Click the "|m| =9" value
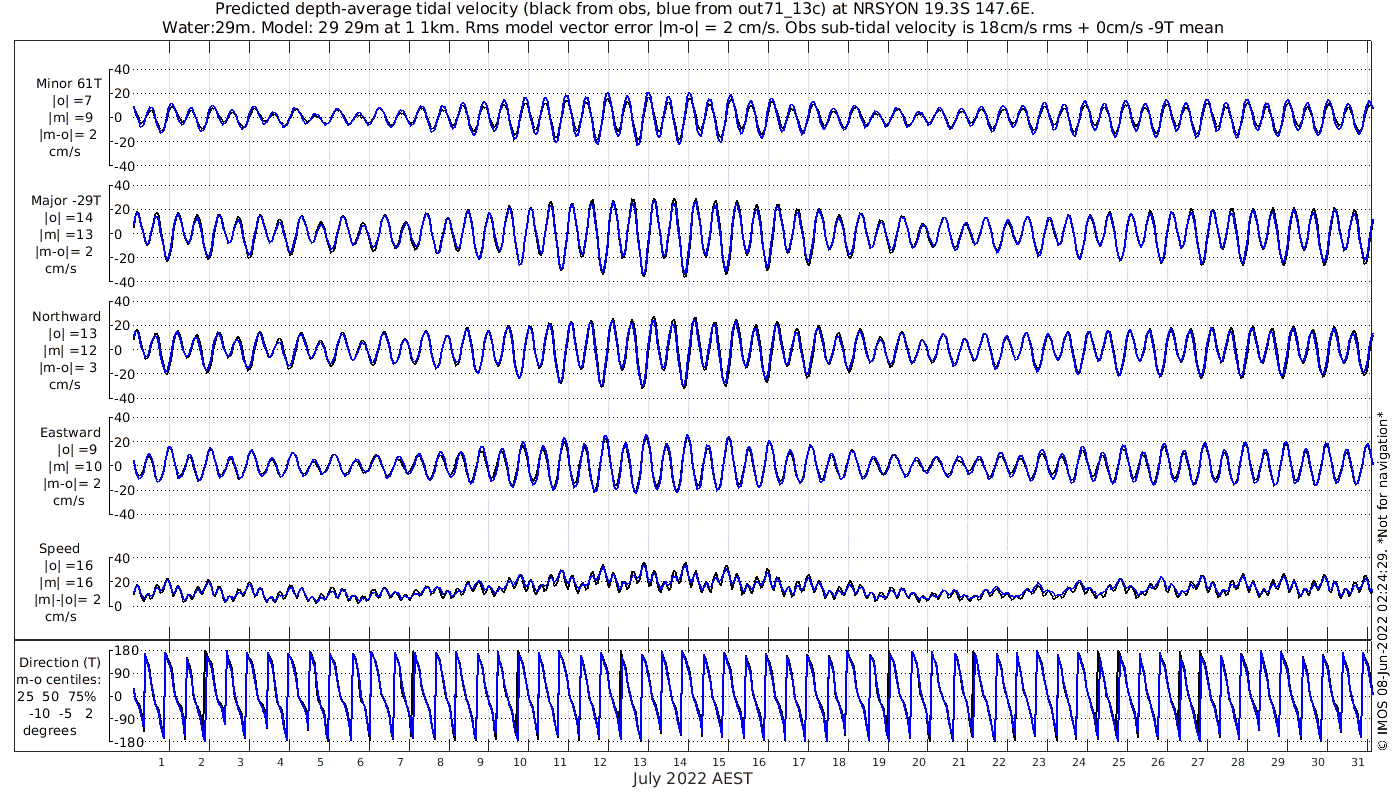Screen dimensions: 1400x800 [72, 117]
